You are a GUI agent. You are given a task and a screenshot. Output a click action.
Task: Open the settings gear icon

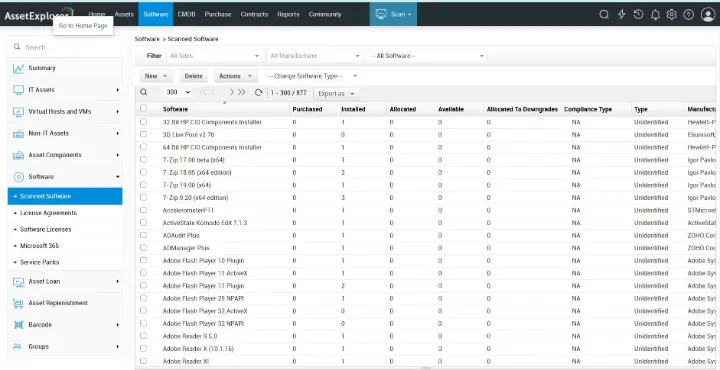point(672,14)
